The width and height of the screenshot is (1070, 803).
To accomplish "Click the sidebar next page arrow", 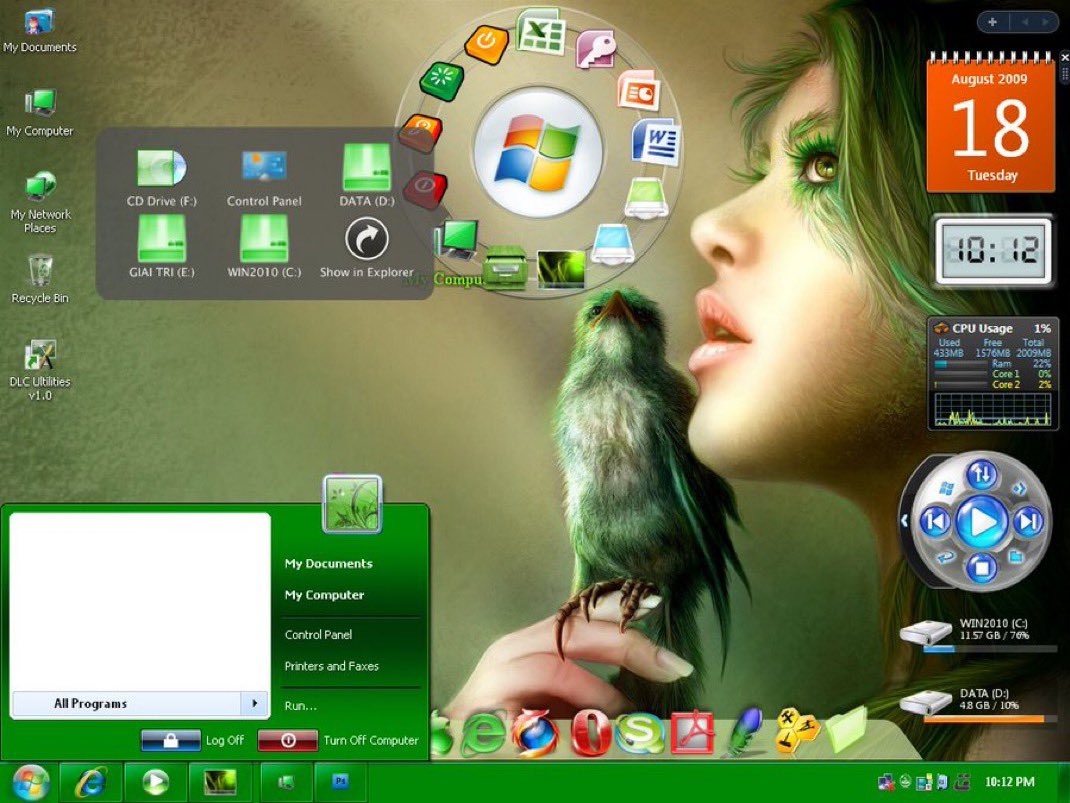I will point(1045,22).
